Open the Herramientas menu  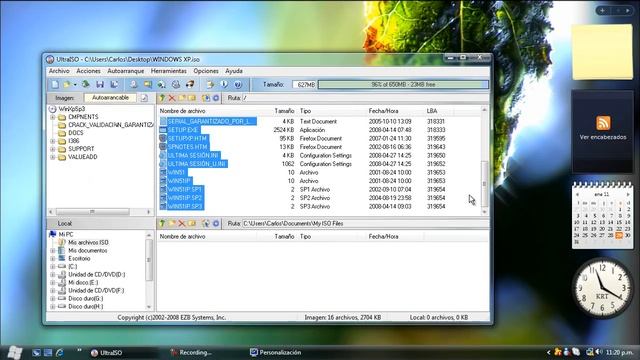point(169,71)
